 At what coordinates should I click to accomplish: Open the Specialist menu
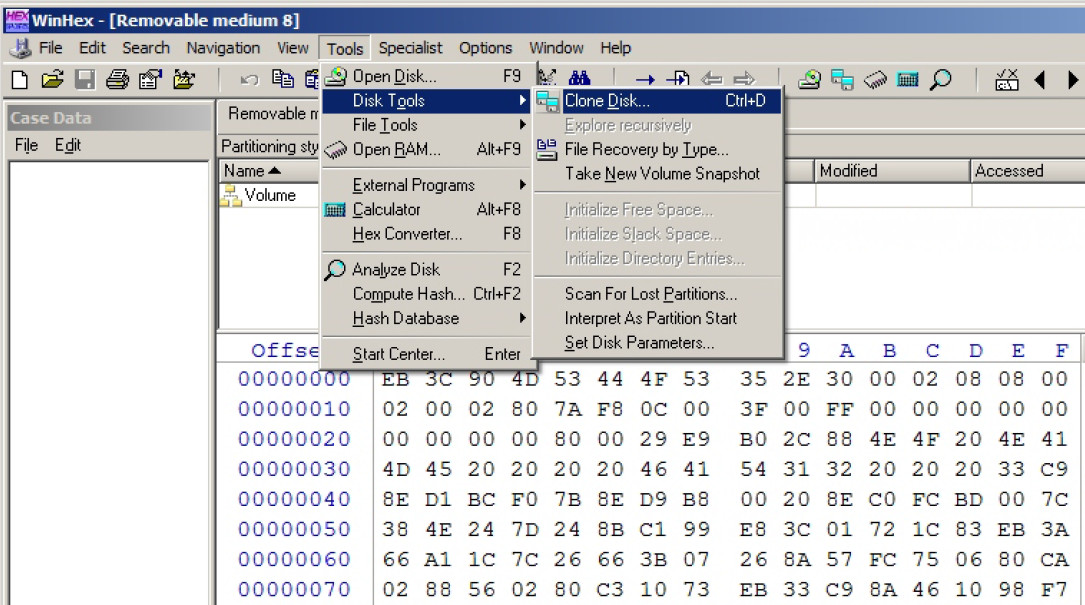pos(410,48)
